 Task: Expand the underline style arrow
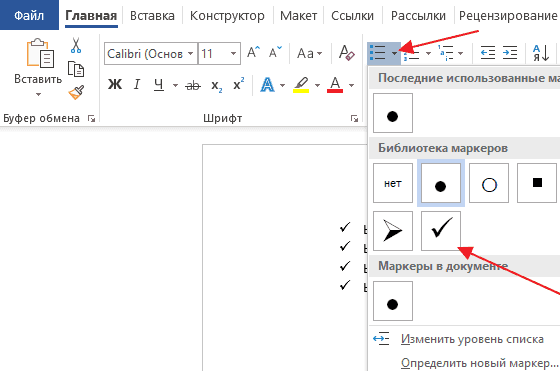click(x=175, y=85)
